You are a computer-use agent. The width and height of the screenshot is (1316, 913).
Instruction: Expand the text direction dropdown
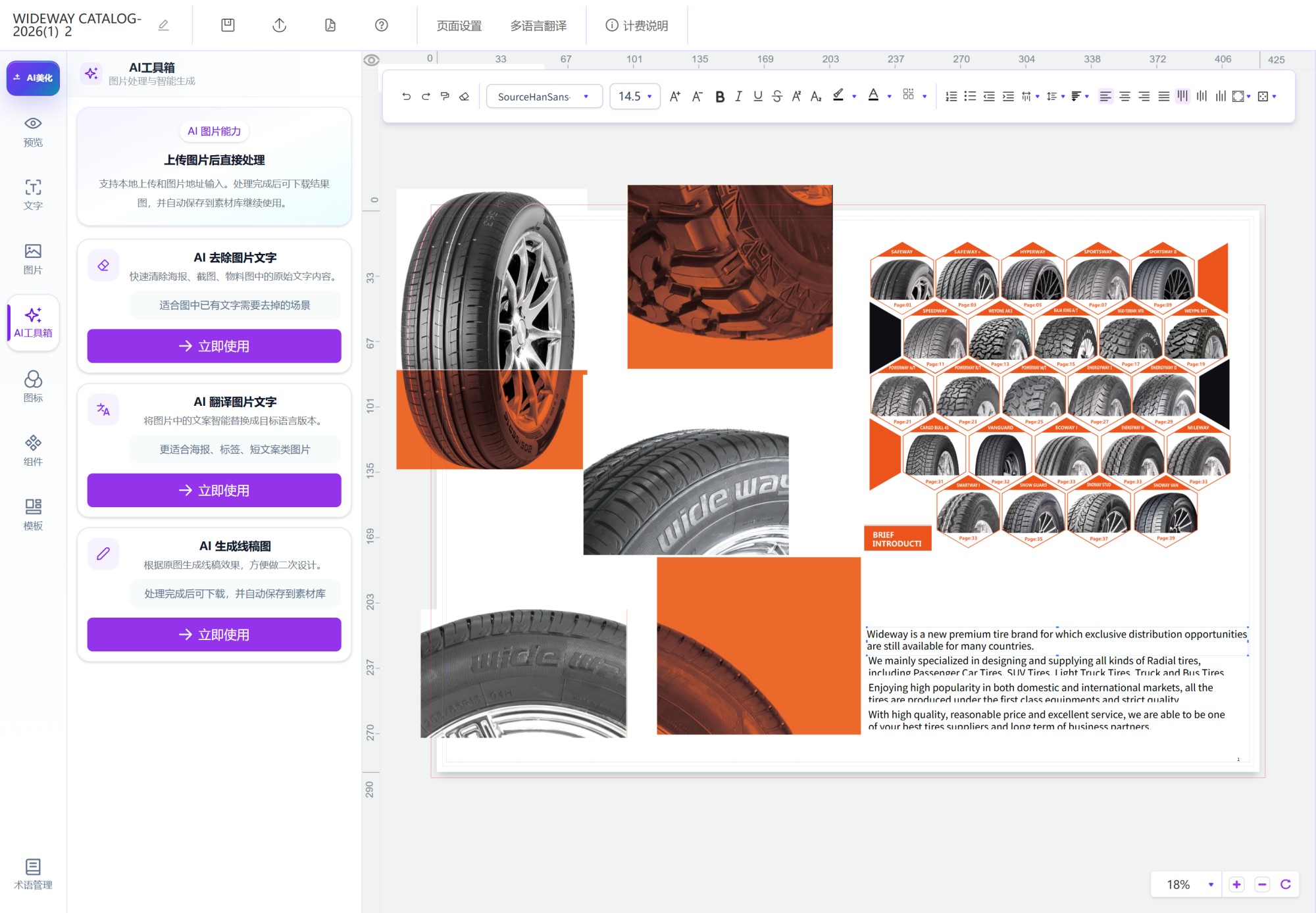coord(1086,97)
